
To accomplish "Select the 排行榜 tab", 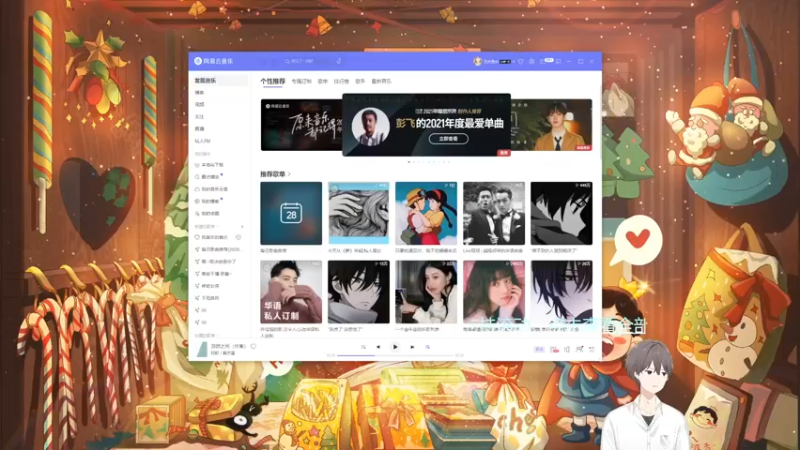I will (341, 81).
